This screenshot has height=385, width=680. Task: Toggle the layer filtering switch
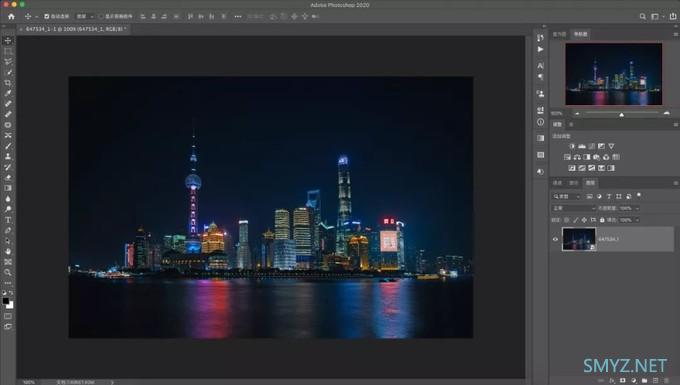click(x=639, y=196)
